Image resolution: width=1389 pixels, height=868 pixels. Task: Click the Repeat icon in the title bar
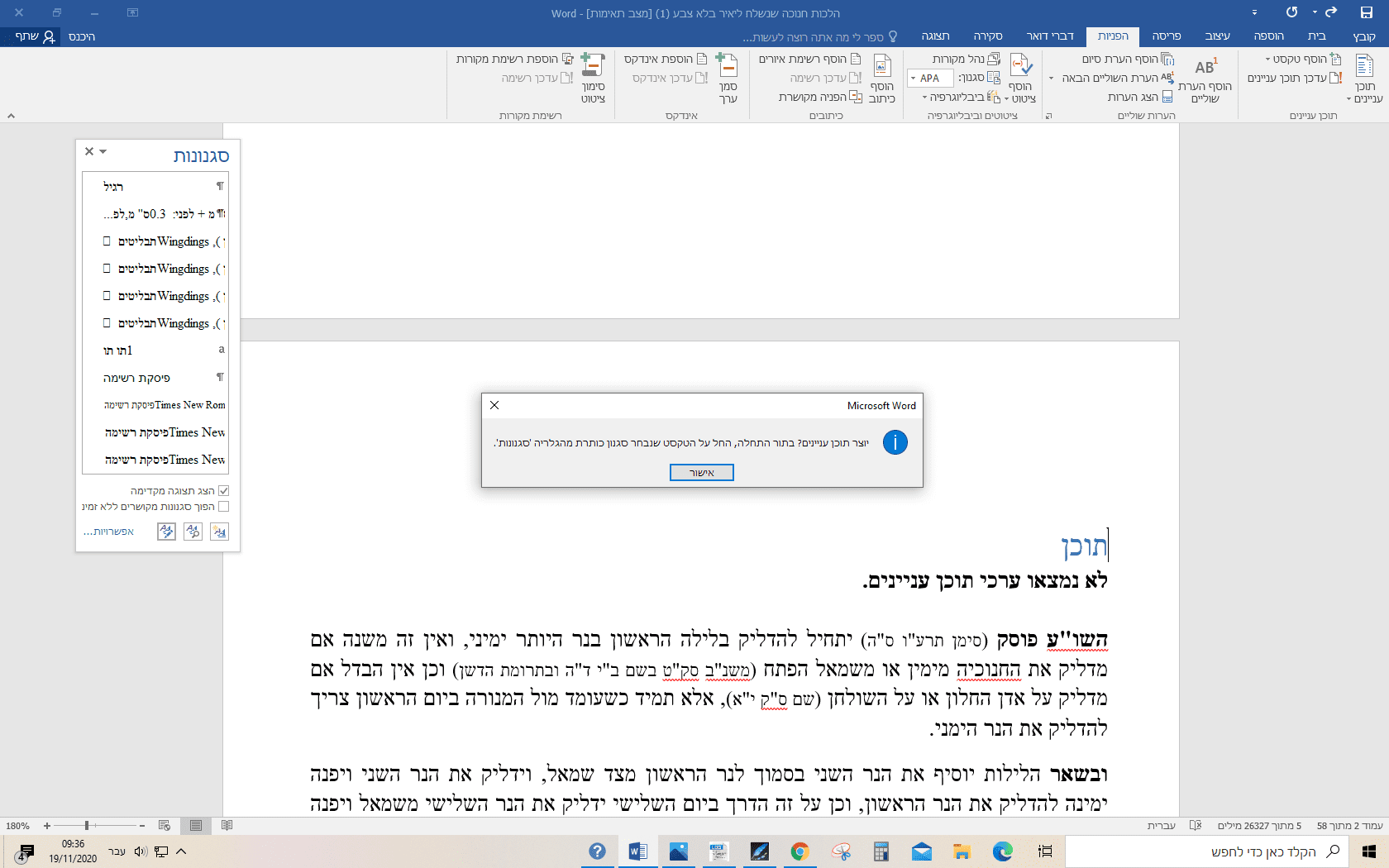(x=1291, y=12)
